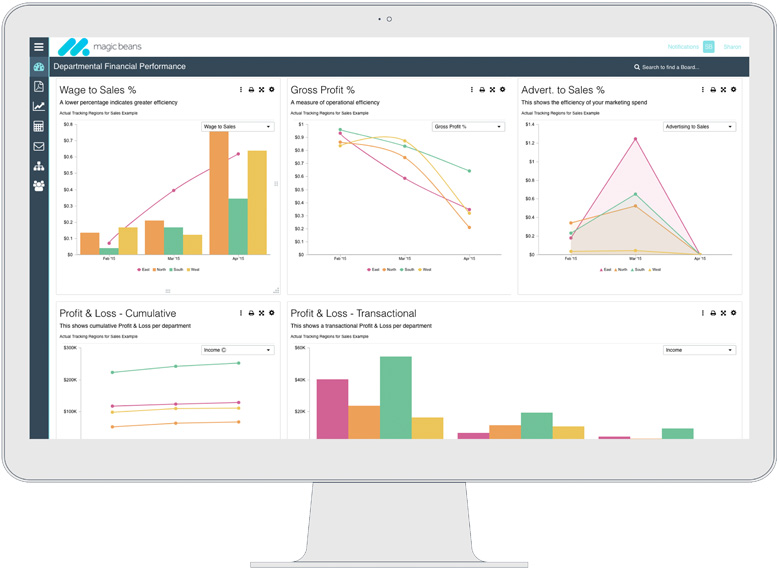Open settings gear on Advert. to Sales %
The image size is (779, 572).
tap(733, 90)
